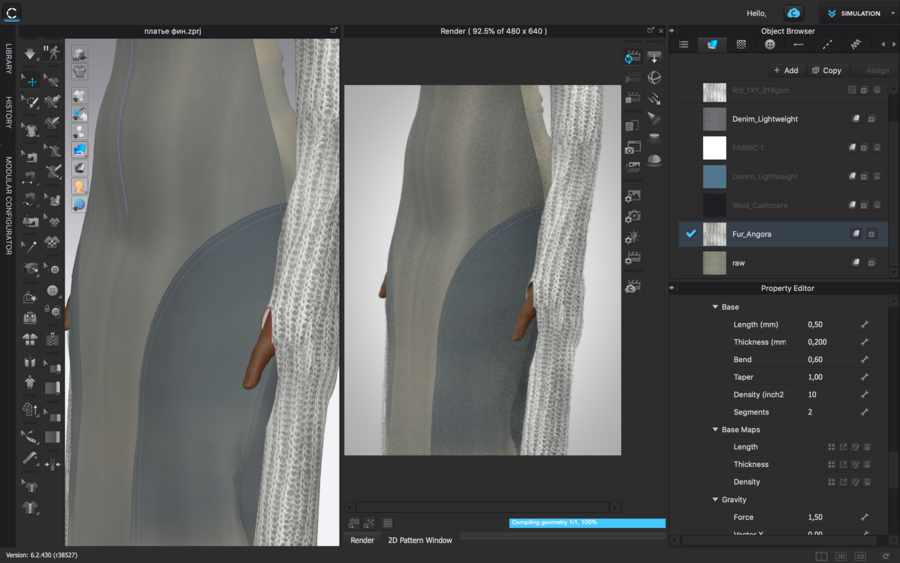Open the Button tab in Object Browser
Screen dimensions: 900x563
coord(770,45)
